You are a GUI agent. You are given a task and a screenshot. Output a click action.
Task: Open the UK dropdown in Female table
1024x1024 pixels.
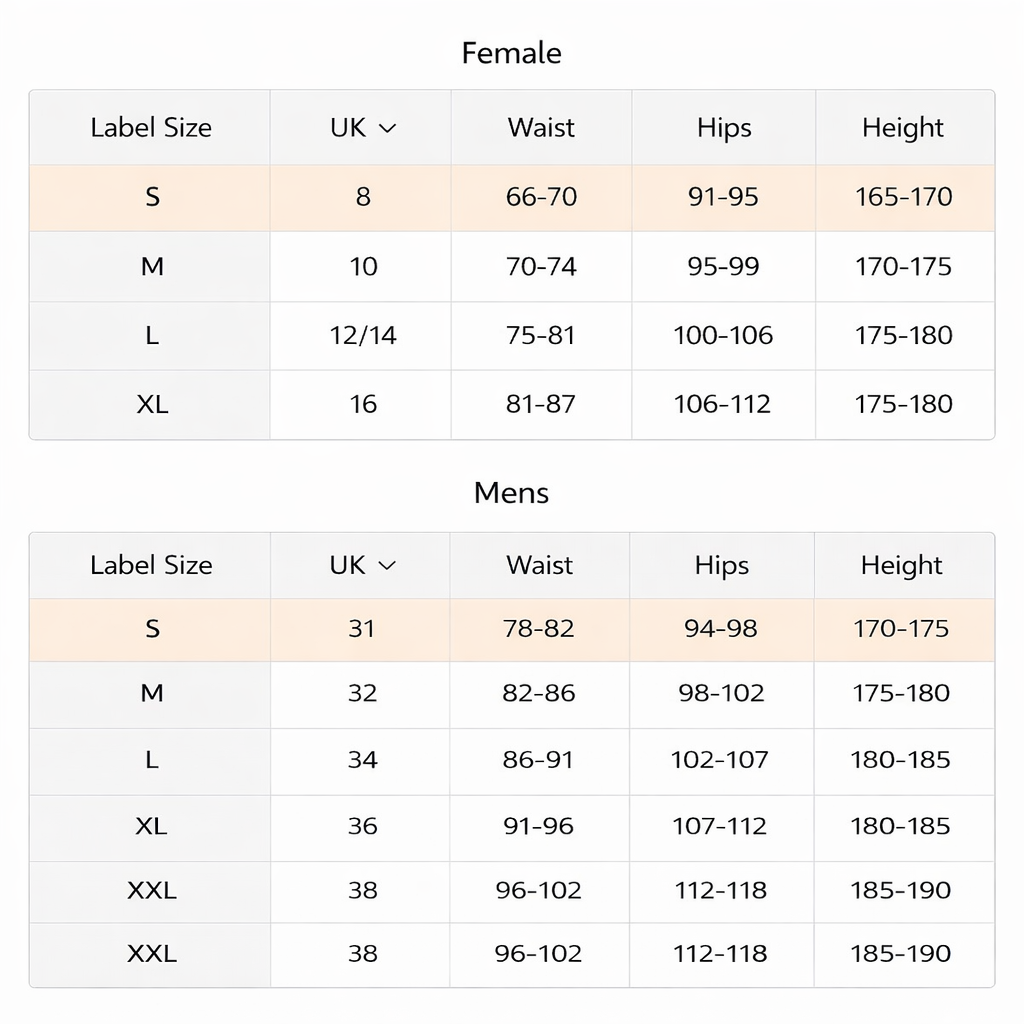click(x=363, y=128)
